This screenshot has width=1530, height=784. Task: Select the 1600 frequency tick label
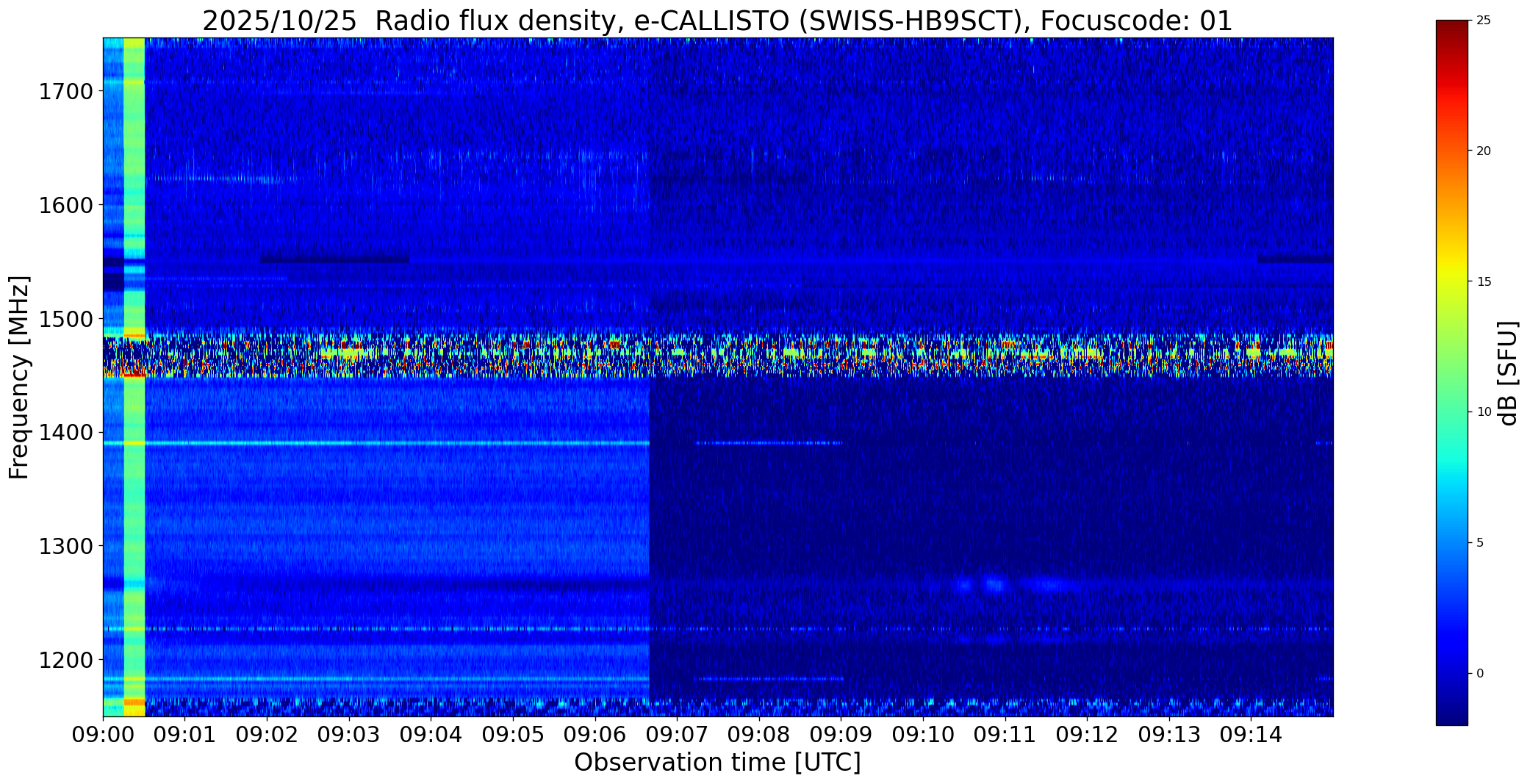pos(65,205)
